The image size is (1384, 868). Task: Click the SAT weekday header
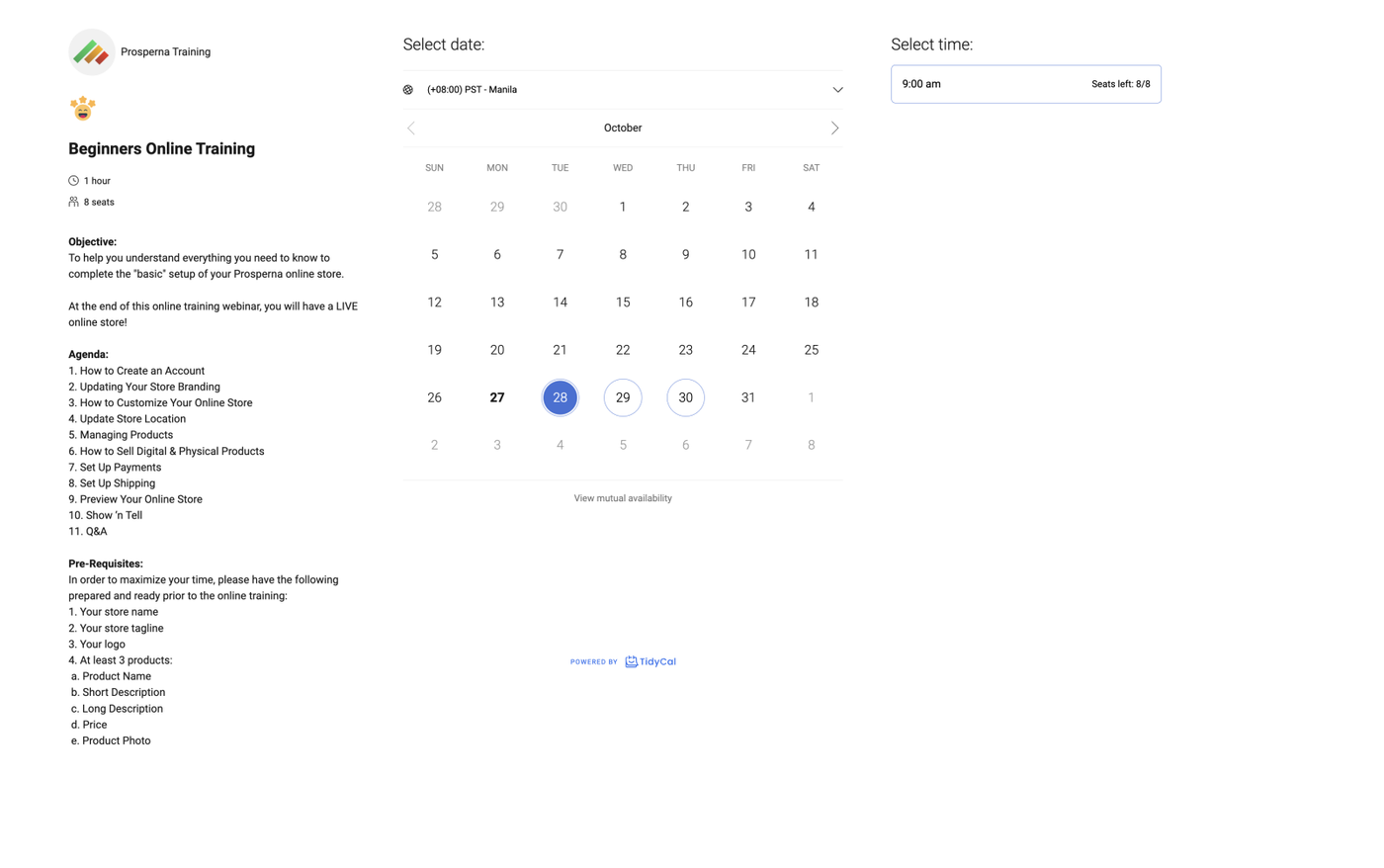coord(811,168)
